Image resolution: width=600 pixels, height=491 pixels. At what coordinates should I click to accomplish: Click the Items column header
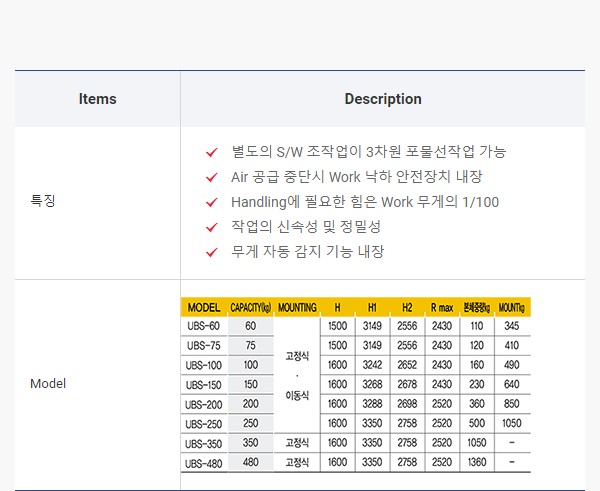97,99
